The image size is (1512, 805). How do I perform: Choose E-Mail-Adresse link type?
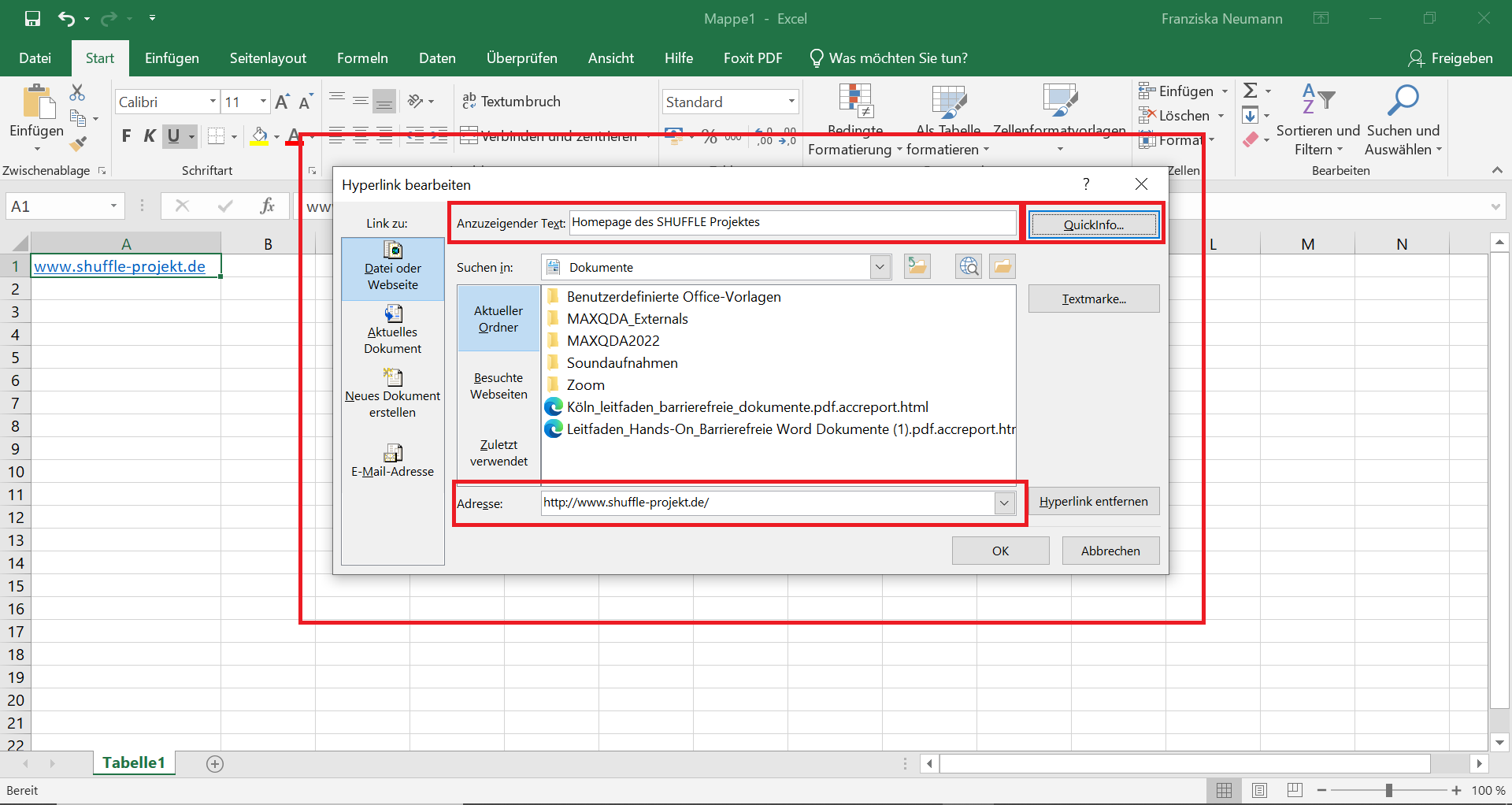pos(392,459)
